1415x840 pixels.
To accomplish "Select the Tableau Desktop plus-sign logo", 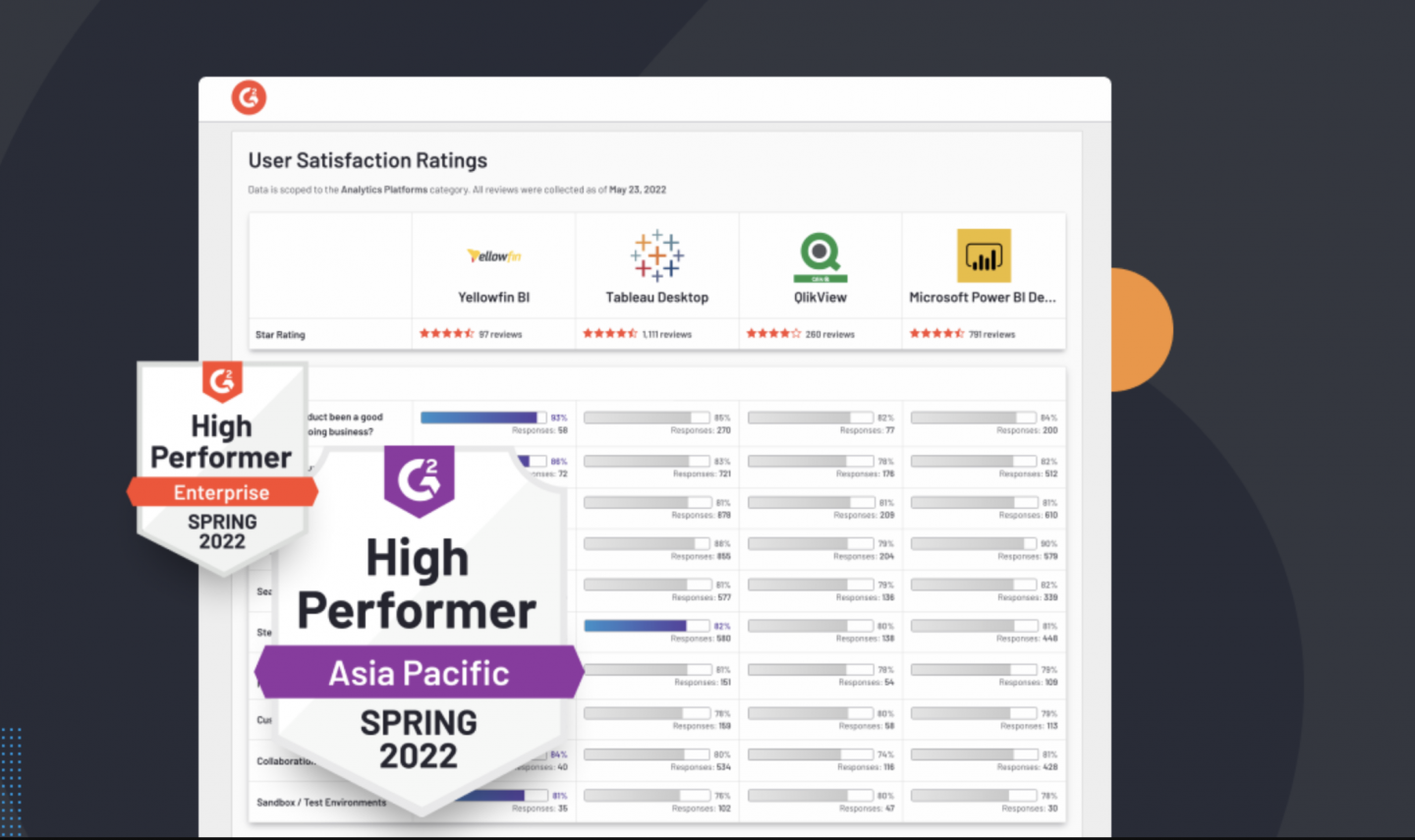I will point(656,255).
